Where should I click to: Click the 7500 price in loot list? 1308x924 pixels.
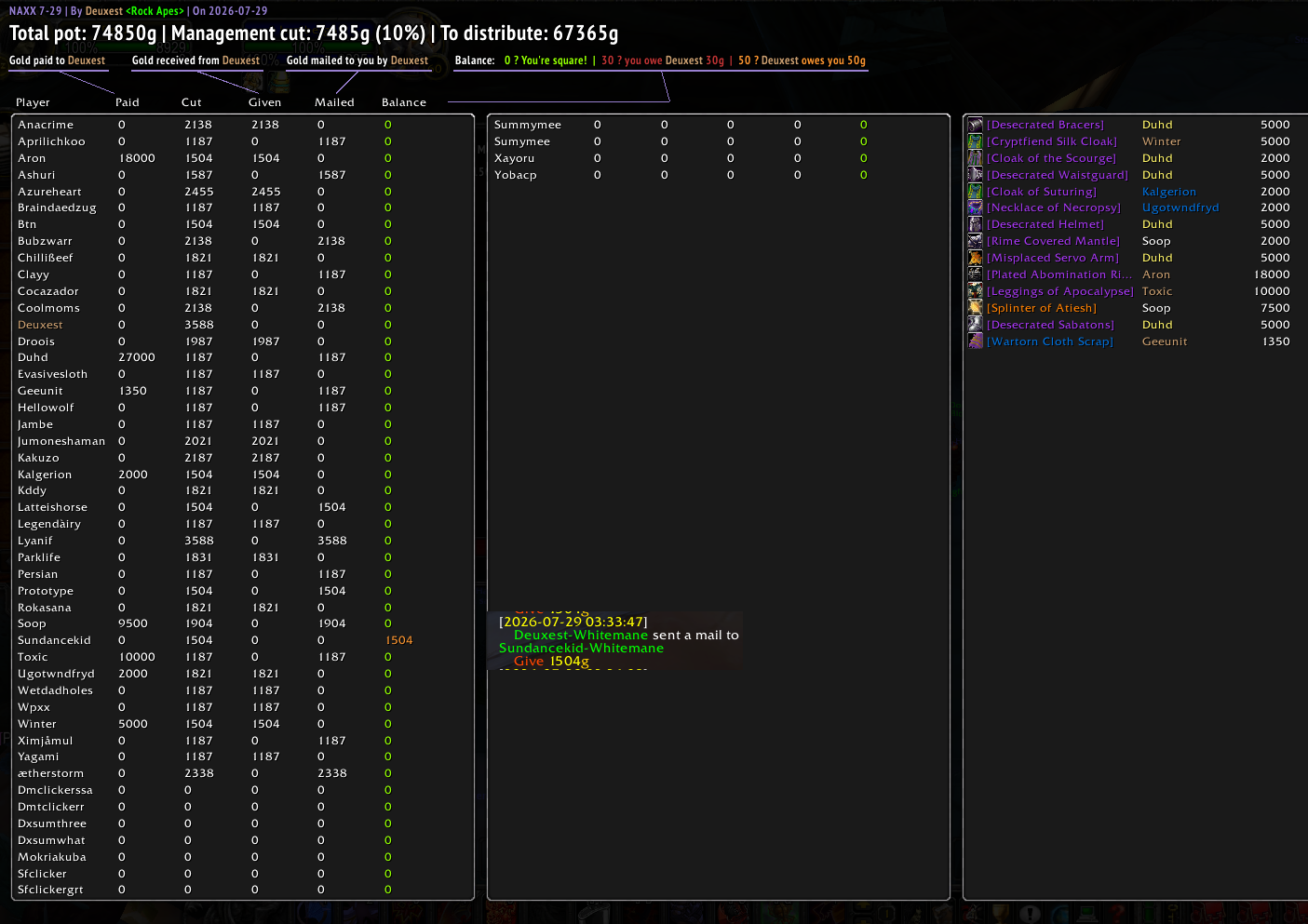pos(1275,308)
